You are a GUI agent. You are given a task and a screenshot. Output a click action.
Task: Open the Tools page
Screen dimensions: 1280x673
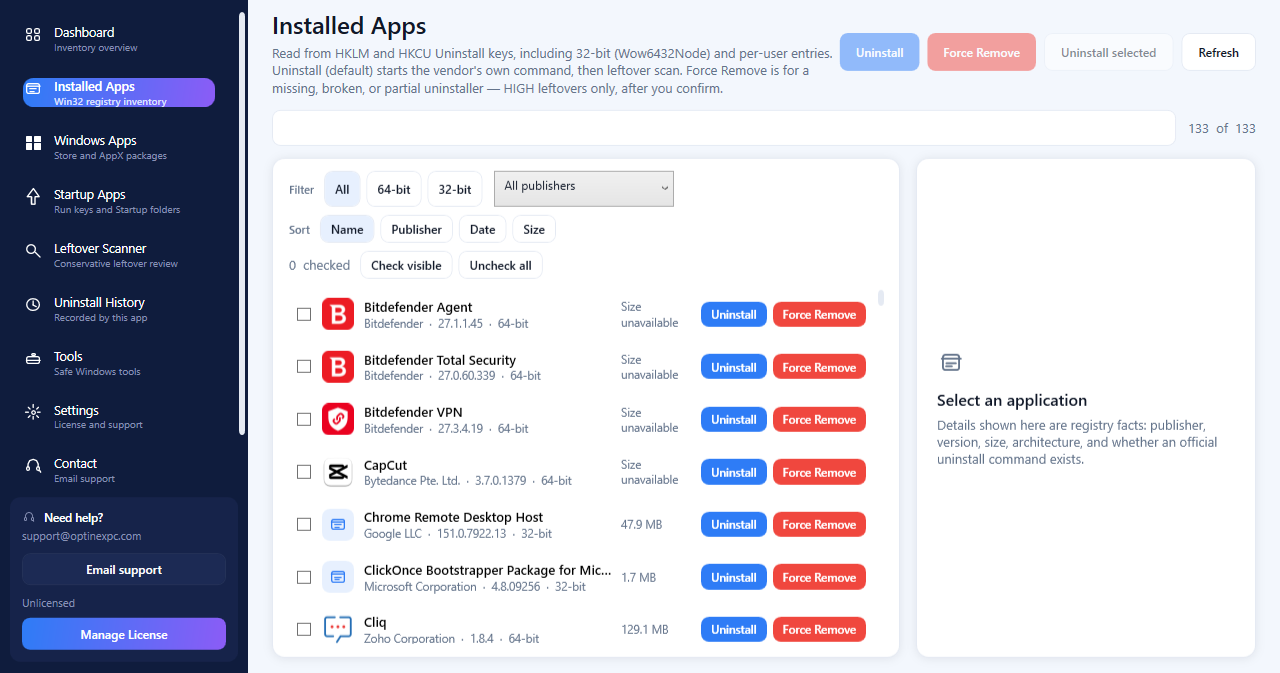click(119, 362)
